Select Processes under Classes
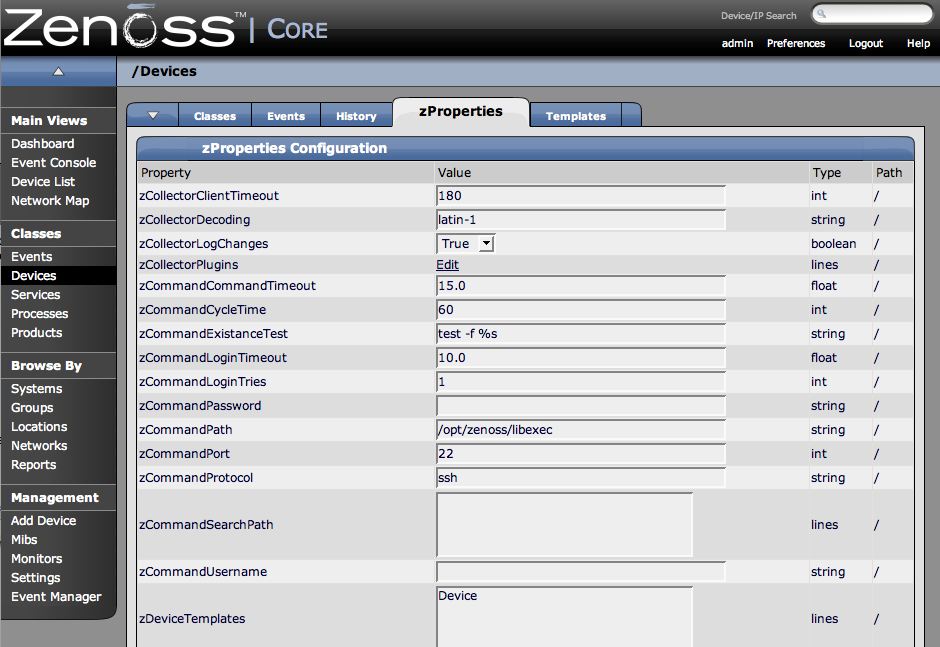Screen dimensions: 940x647 (x=40, y=314)
